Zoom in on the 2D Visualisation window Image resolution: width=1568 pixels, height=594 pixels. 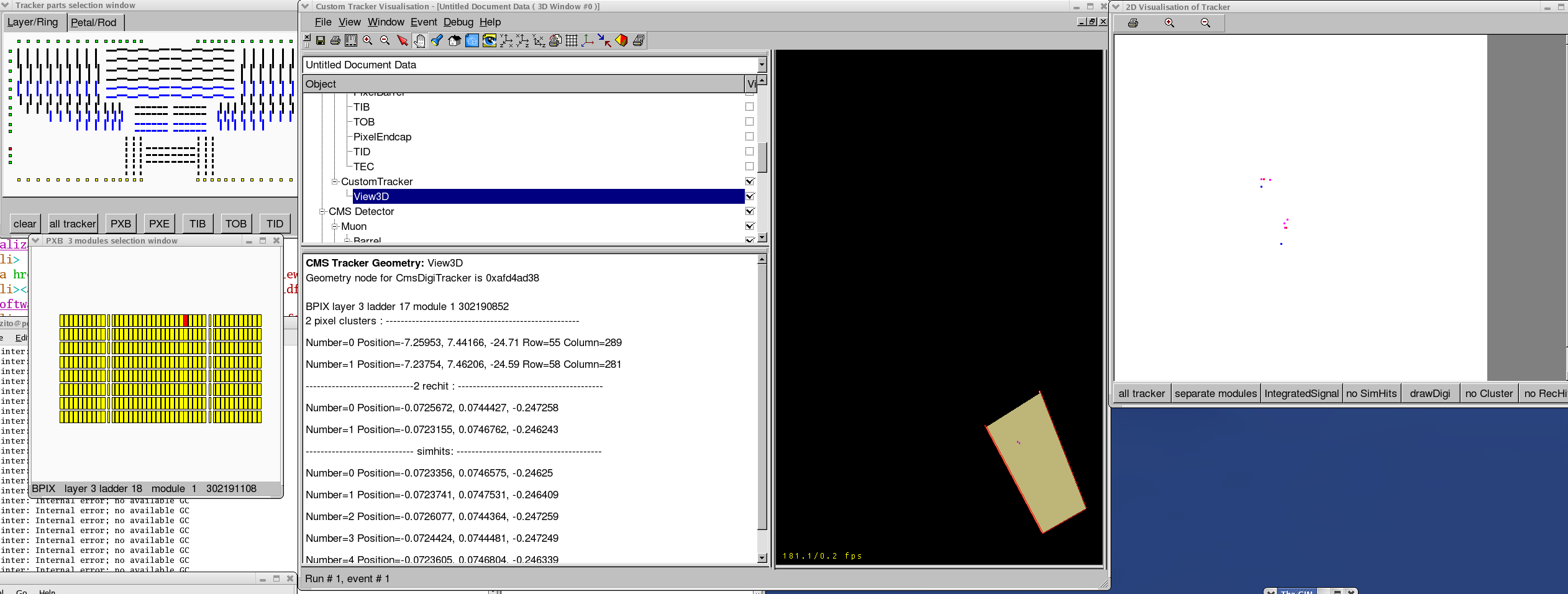point(1169,23)
